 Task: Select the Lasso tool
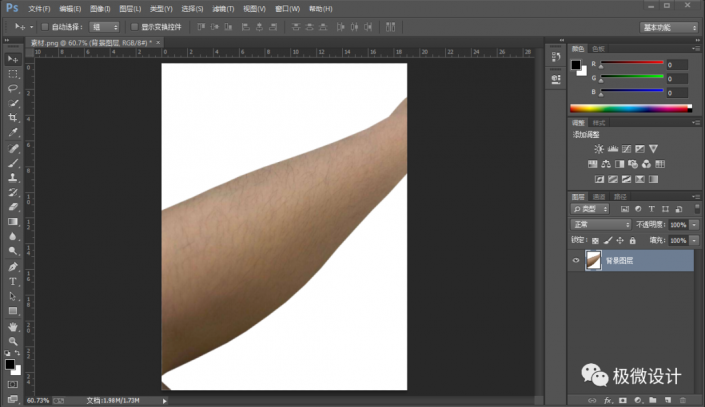click(13, 88)
